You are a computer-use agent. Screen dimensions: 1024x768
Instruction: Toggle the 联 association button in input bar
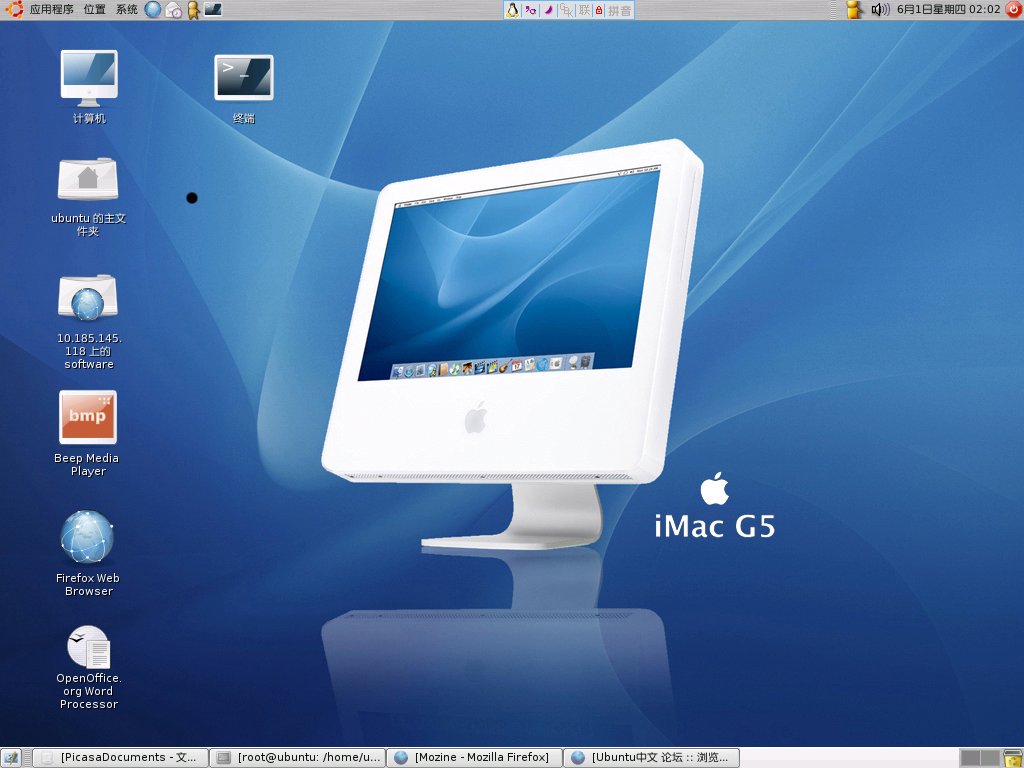(584, 10)
